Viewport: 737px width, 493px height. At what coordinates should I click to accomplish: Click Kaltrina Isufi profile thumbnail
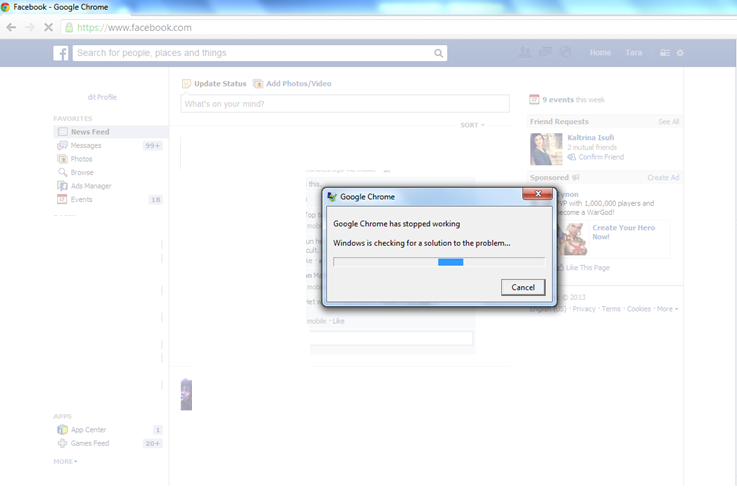[x=546, y=149]
